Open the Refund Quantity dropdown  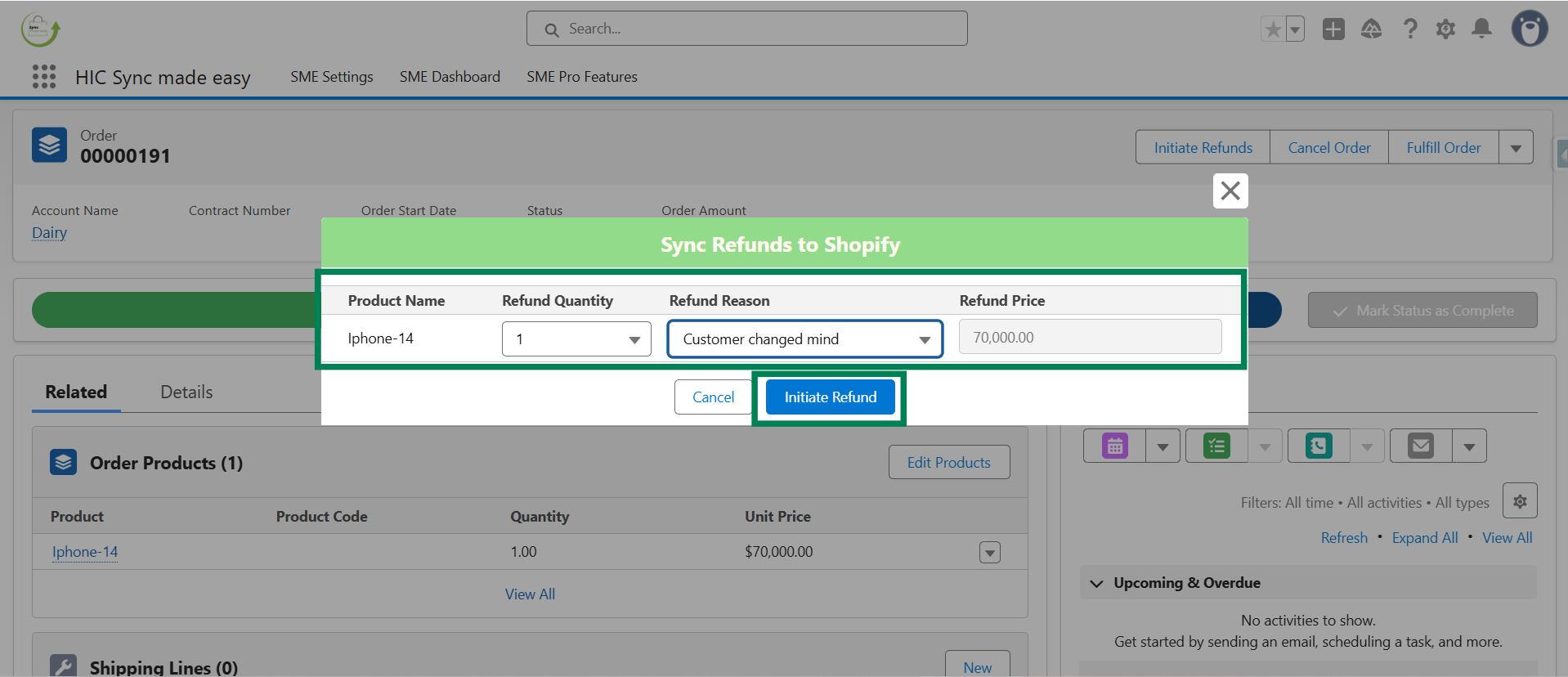(x=576, y=338)
